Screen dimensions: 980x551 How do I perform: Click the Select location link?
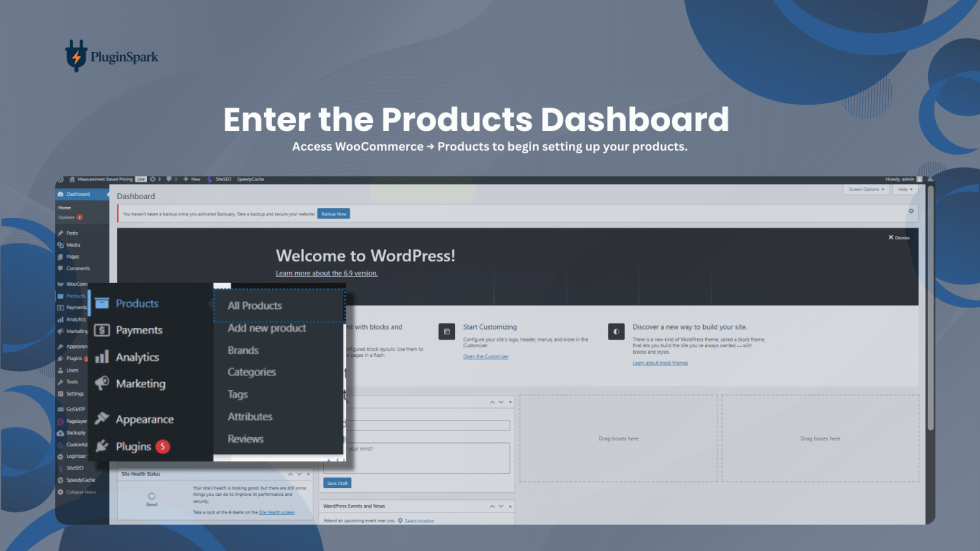[419, 520]
